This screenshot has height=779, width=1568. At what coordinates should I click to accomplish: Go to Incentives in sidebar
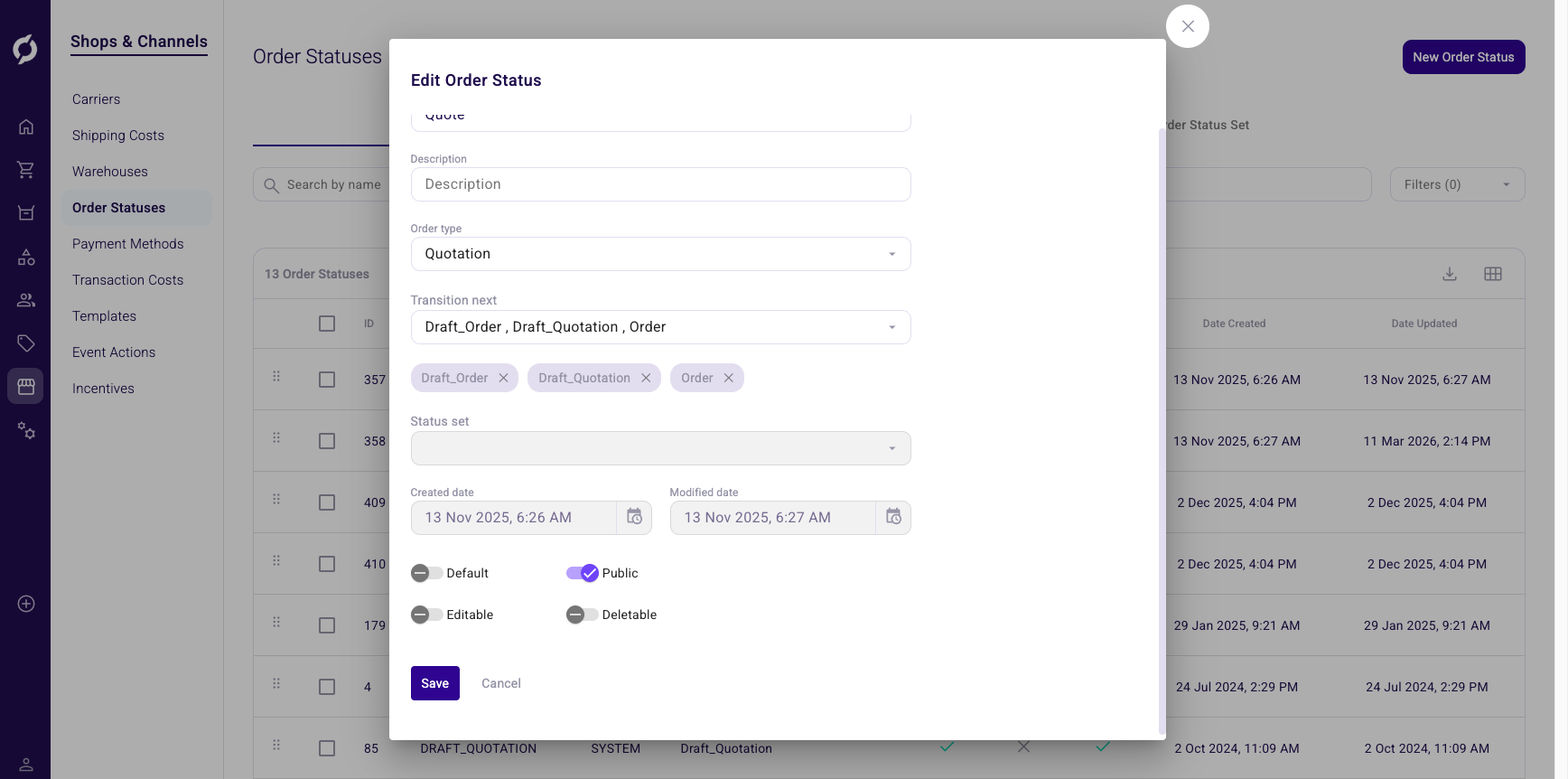pyautogui.click(x=103, y=389)
